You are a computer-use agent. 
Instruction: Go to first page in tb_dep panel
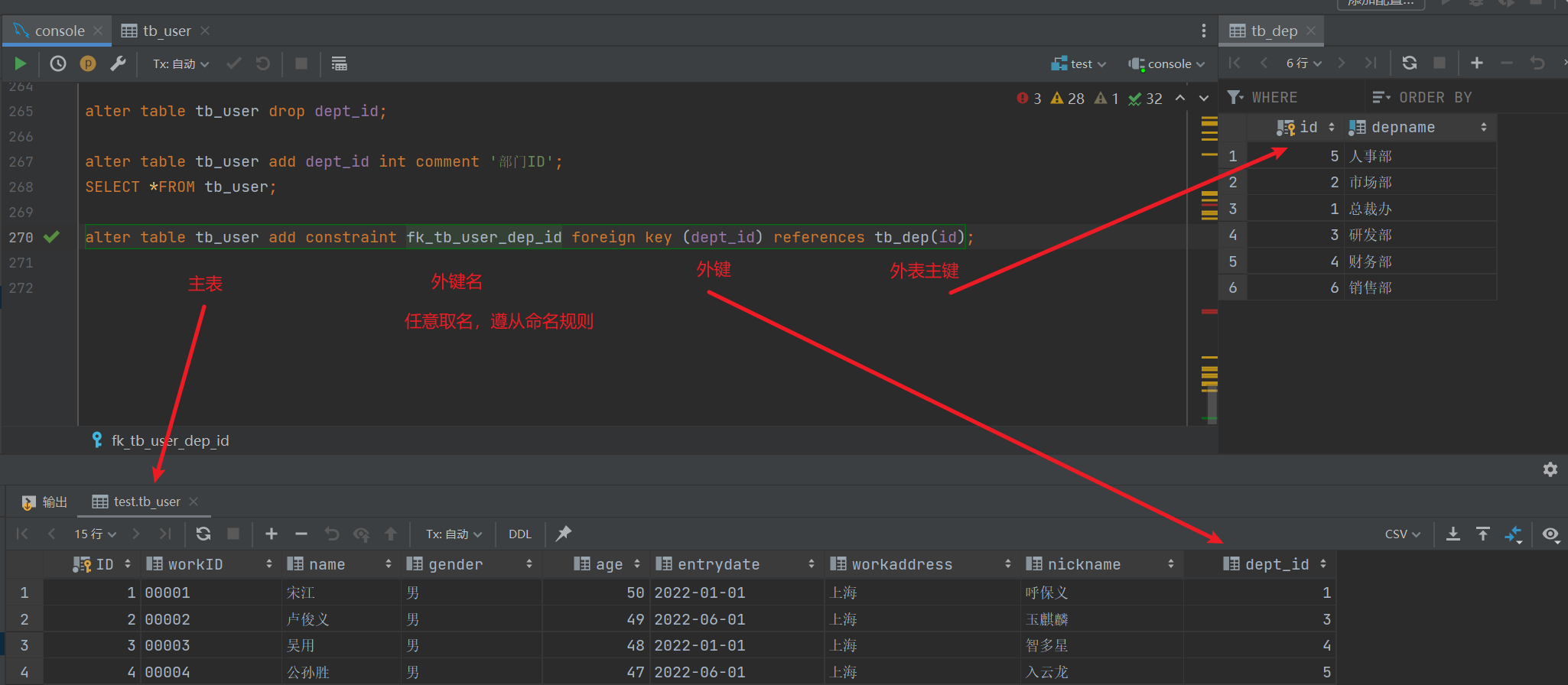point(1235,63)
